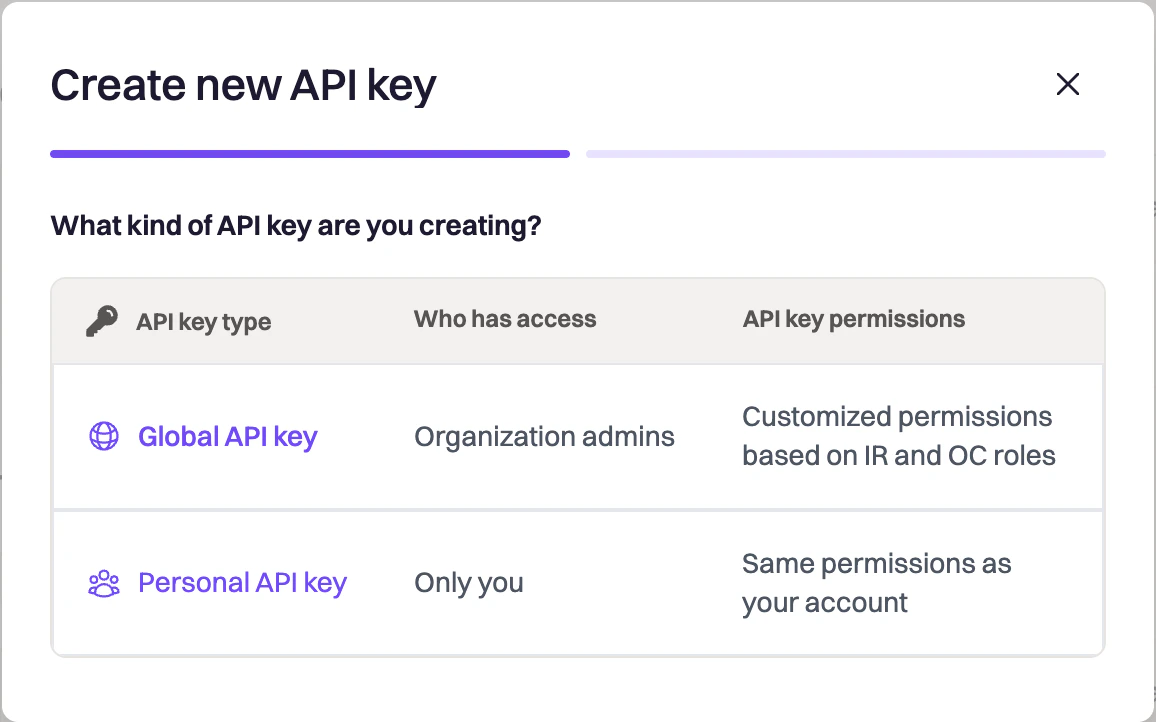Click the "API key permissions" column header
Viewport: 1156px width, 722px height.
(x=854, y=320)
